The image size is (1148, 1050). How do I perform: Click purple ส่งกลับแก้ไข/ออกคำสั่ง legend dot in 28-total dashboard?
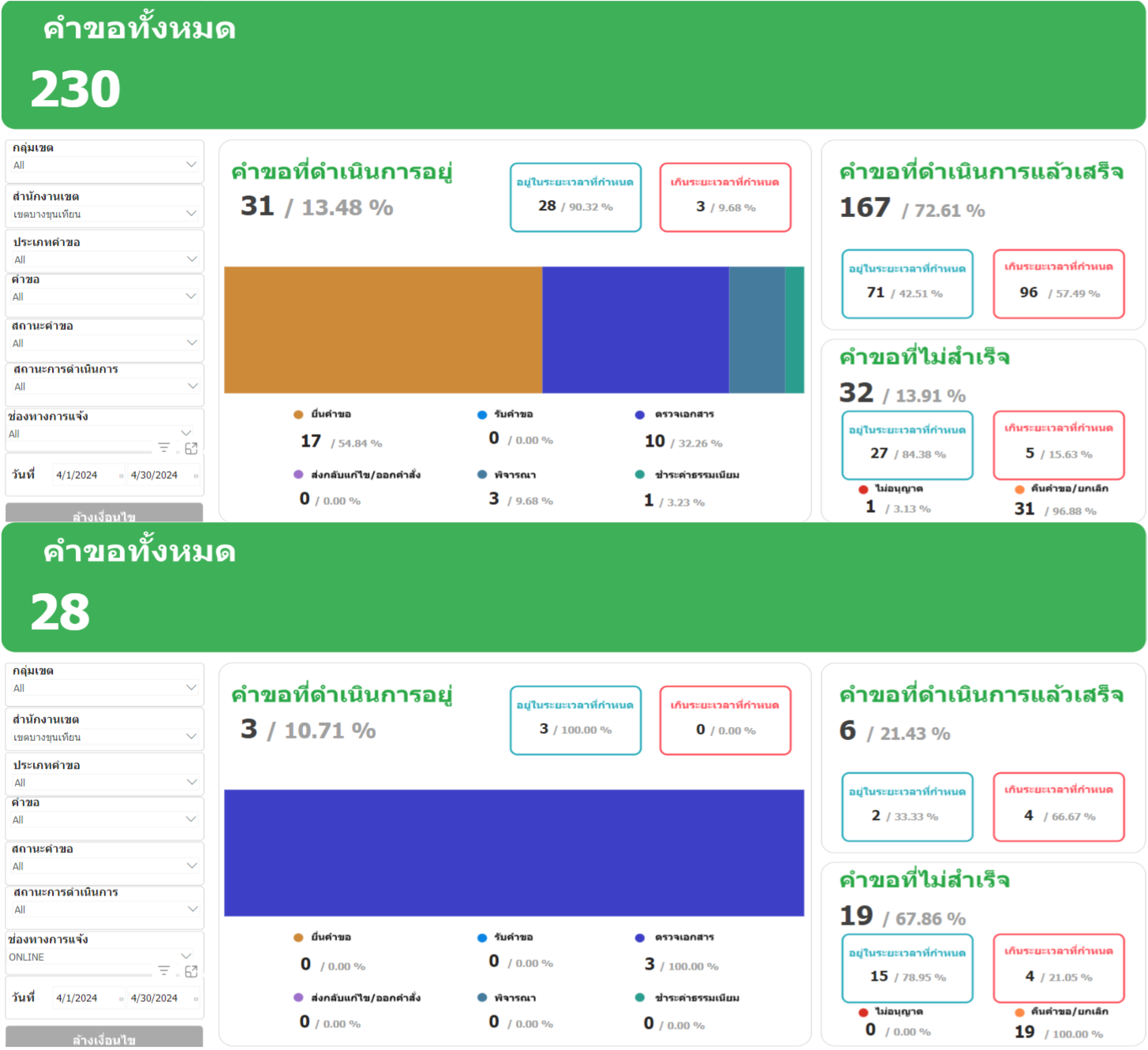click(298, 997)
